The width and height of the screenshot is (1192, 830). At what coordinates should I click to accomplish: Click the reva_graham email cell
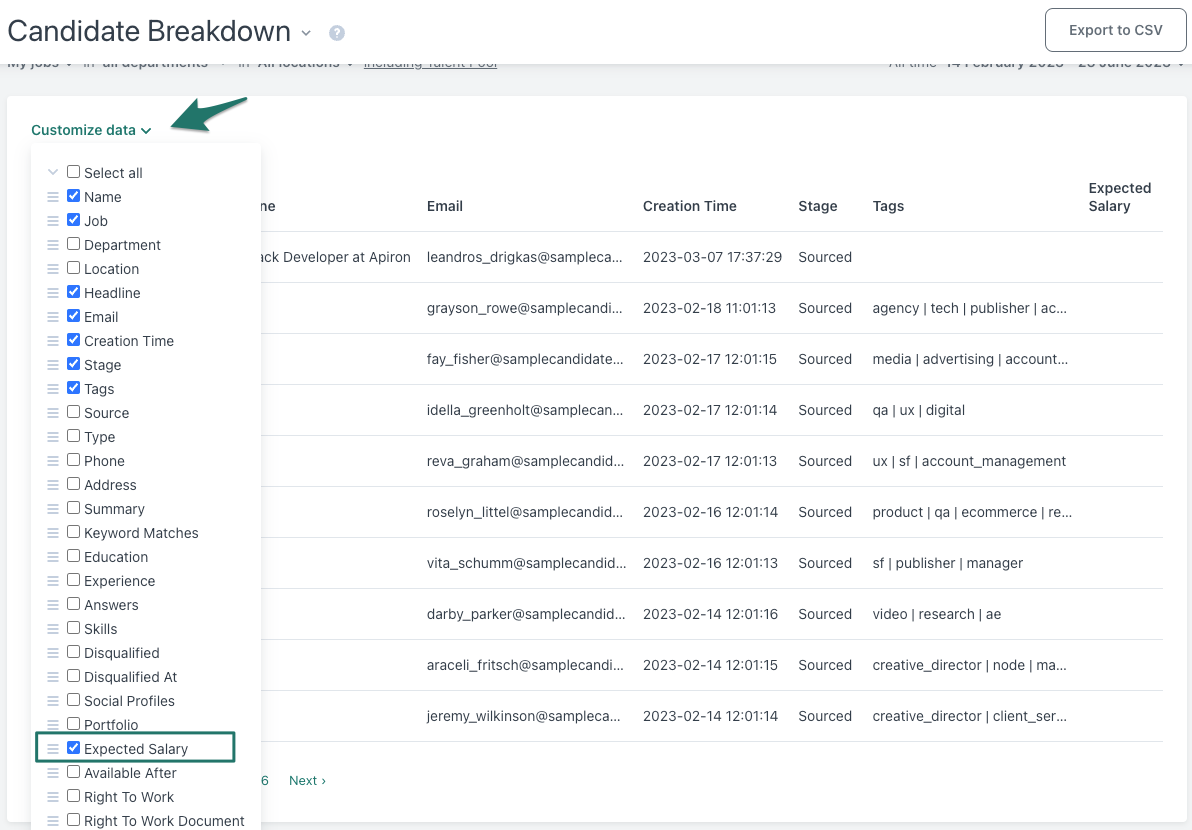525,461
